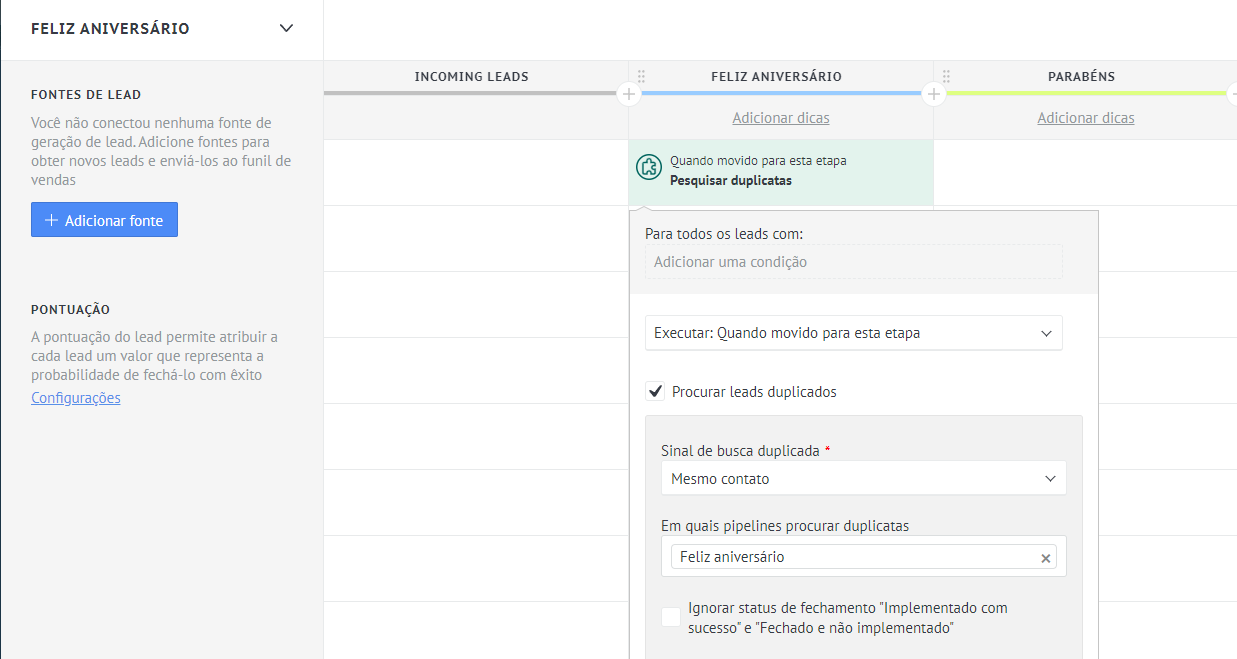This screenshot has height=659, width=1237.
Task: Uncheck Procurar leads duplicados
Action: (x=655, y=392)
